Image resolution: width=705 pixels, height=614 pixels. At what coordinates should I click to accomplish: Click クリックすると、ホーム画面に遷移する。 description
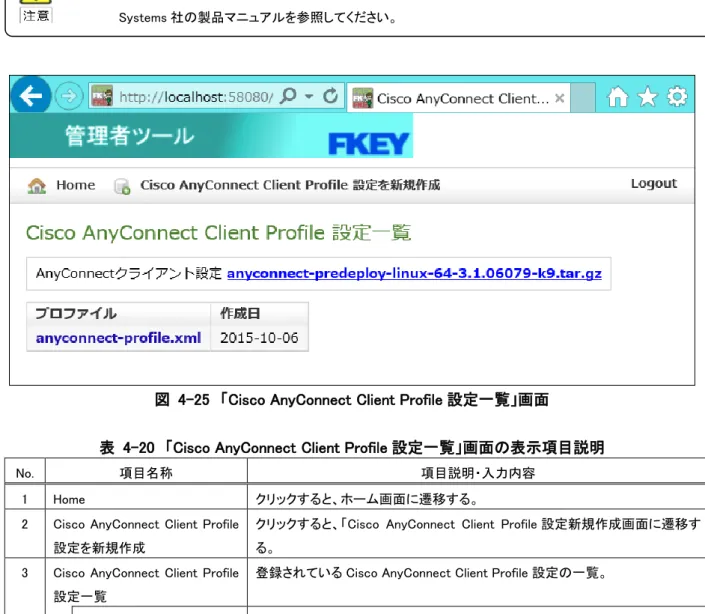[367, 499]
